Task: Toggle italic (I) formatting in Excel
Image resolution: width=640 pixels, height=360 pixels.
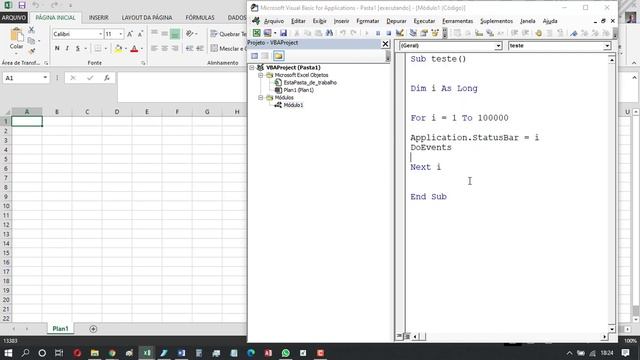Action: pos(67,49)
